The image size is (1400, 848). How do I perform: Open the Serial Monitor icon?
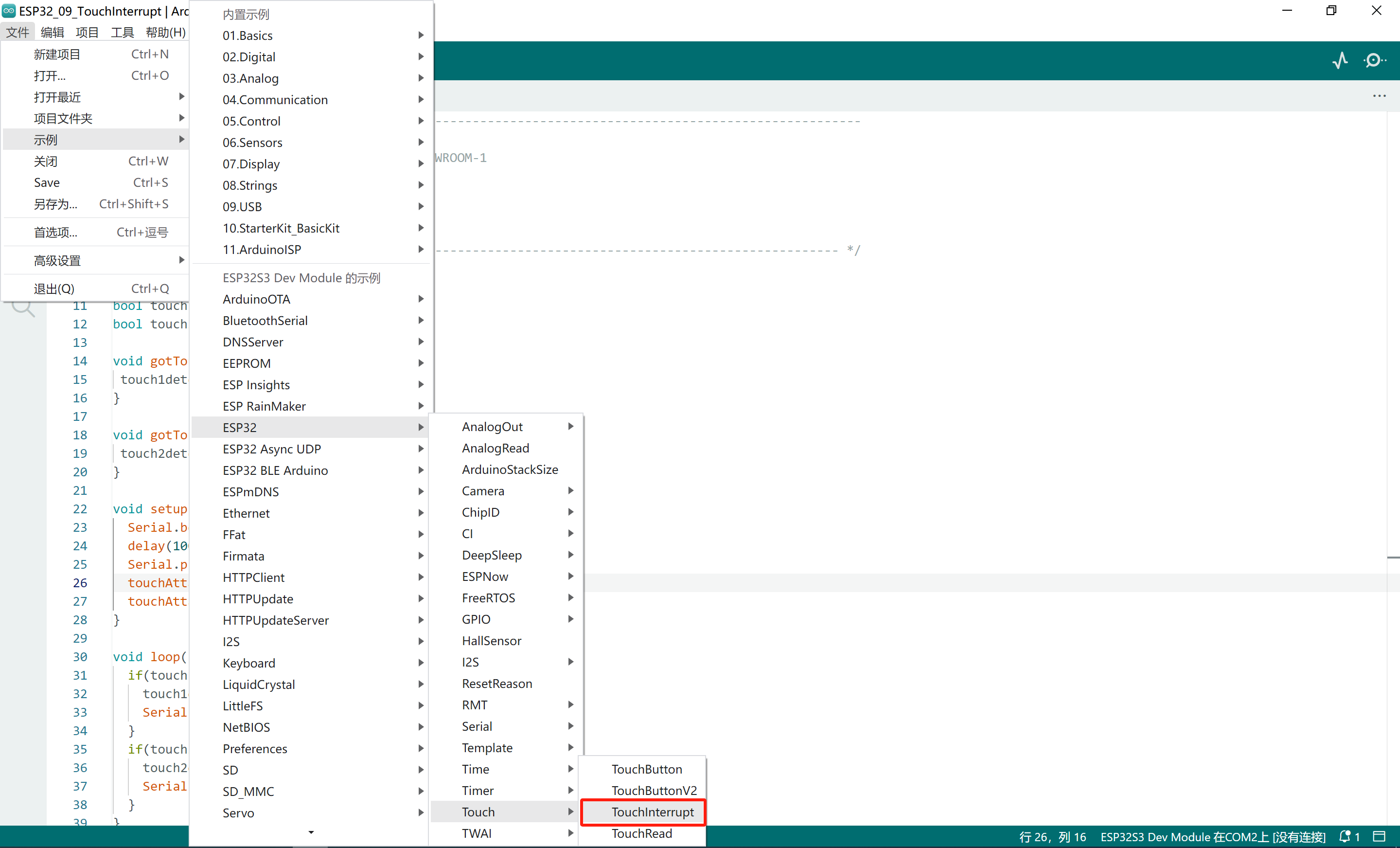point(1374,60)
